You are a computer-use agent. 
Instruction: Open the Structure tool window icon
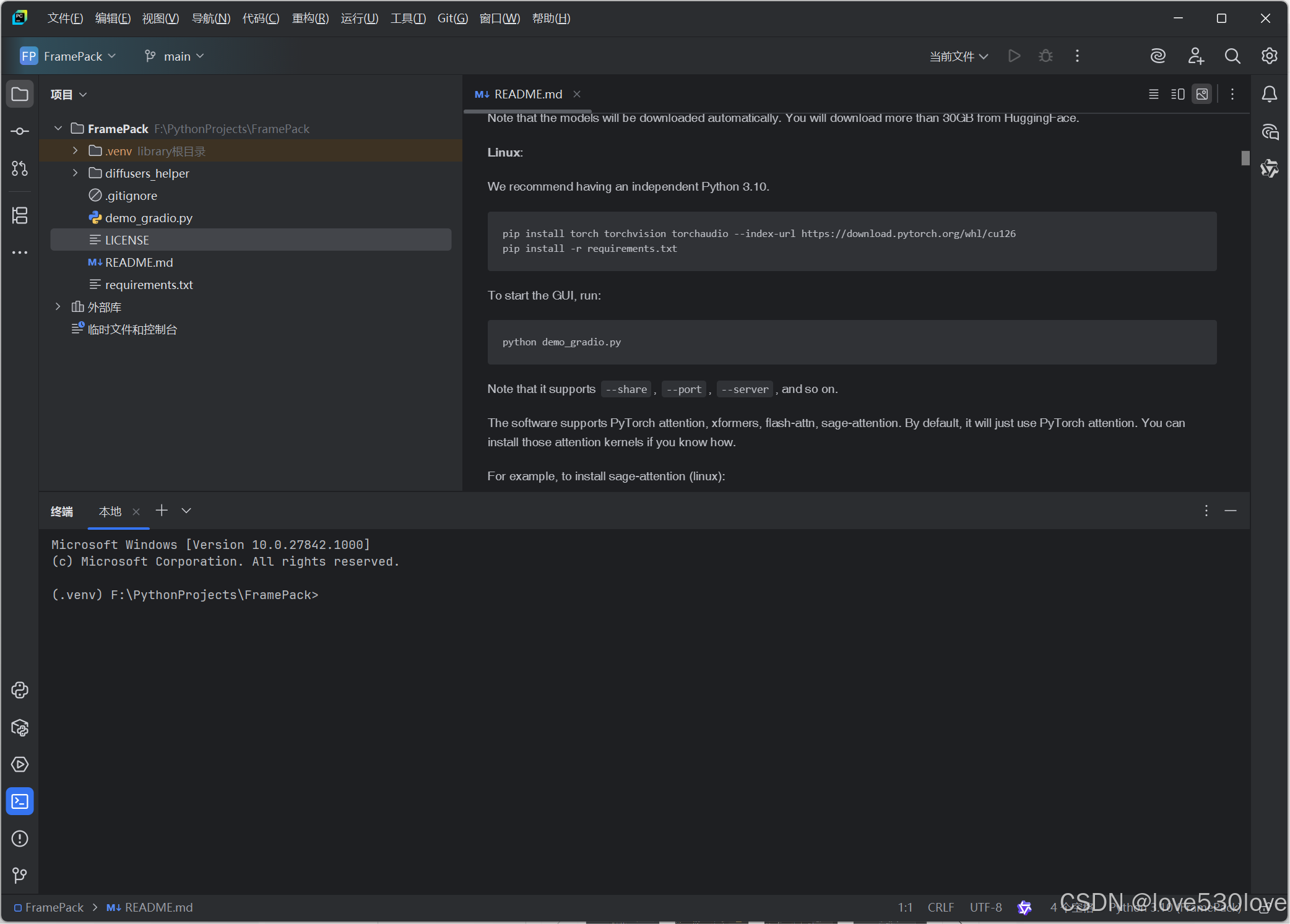point(20,215)
